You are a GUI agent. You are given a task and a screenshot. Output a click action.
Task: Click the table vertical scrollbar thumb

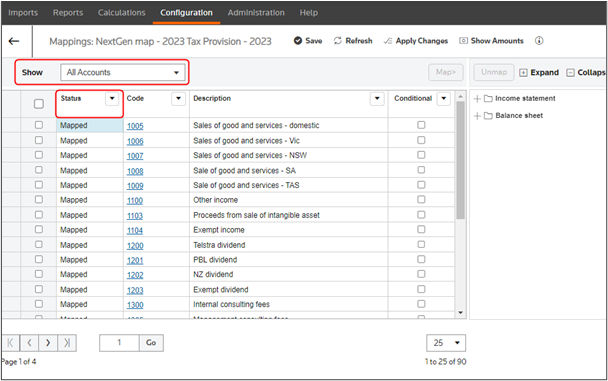coord(460,160)
